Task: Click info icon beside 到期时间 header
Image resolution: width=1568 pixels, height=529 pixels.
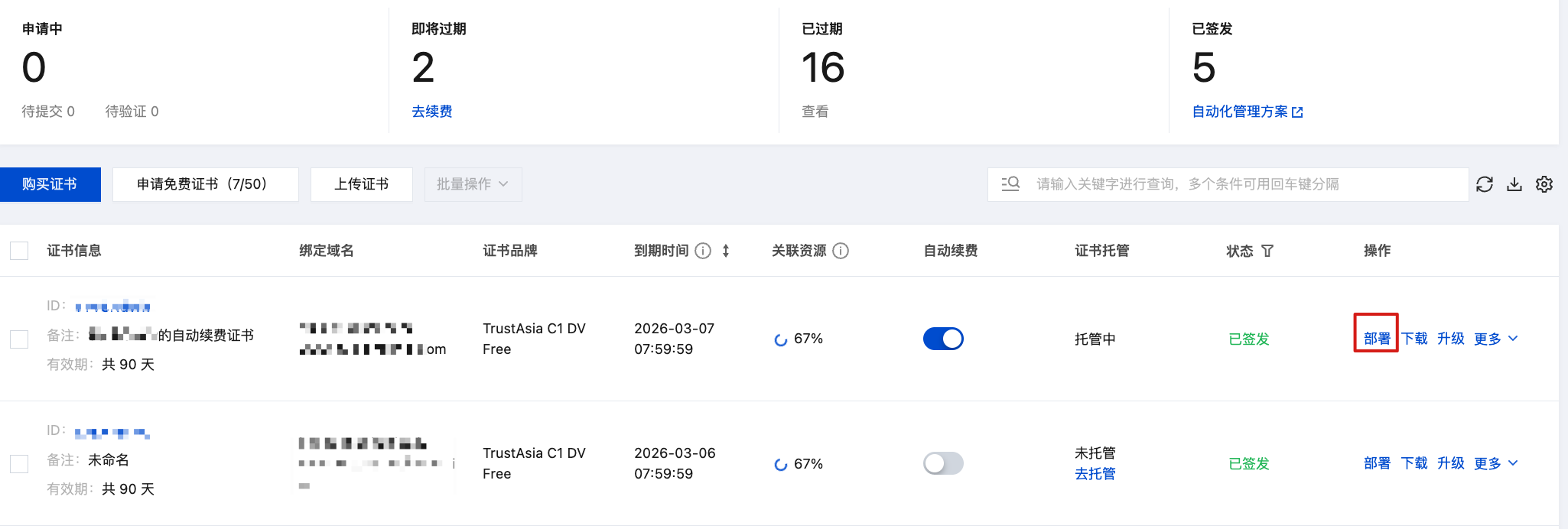Action: pos(703,251)
